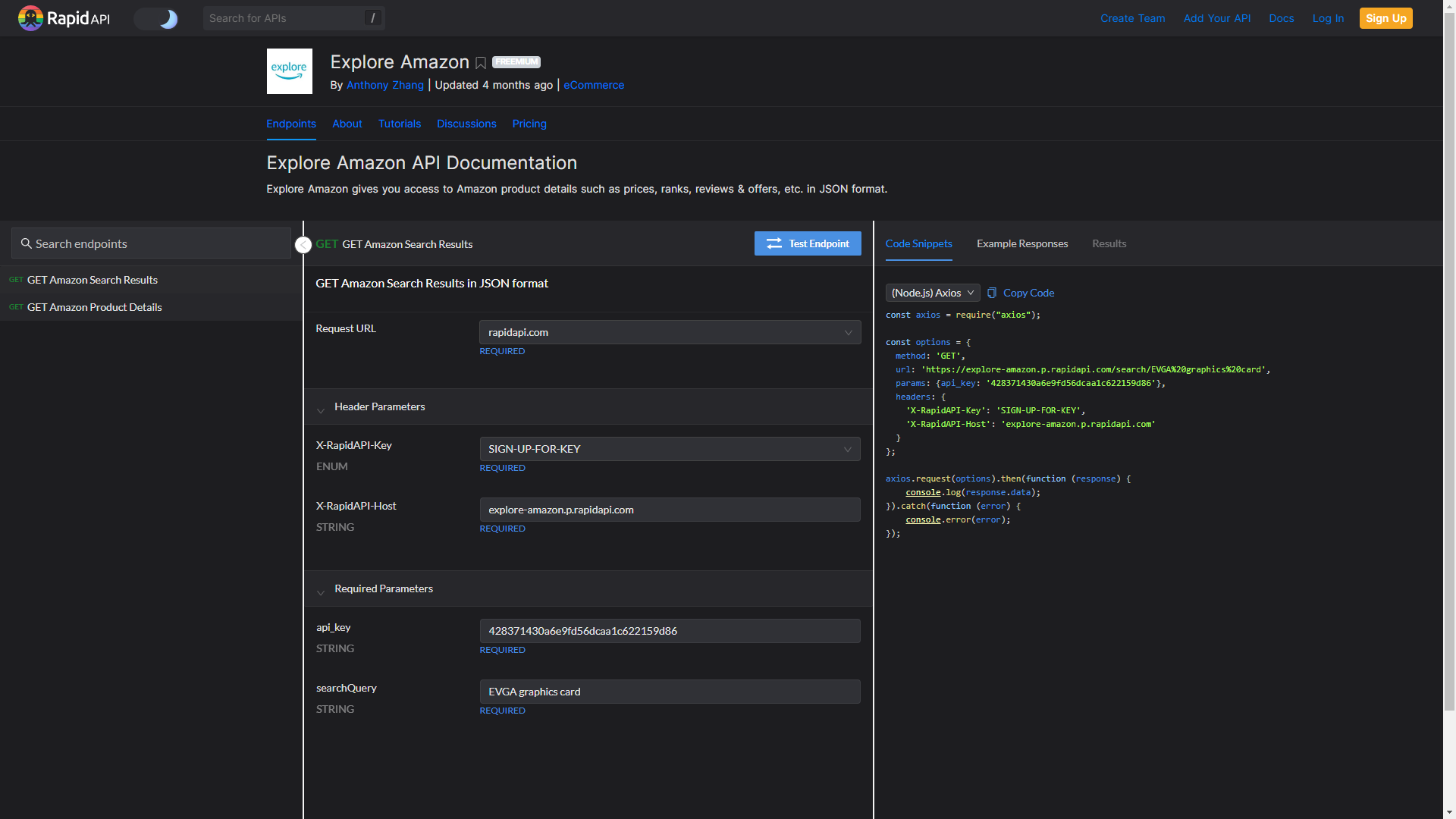This screenshot has height=819, width=1456.
Task: Click the api_key input field
Action: 670,631
